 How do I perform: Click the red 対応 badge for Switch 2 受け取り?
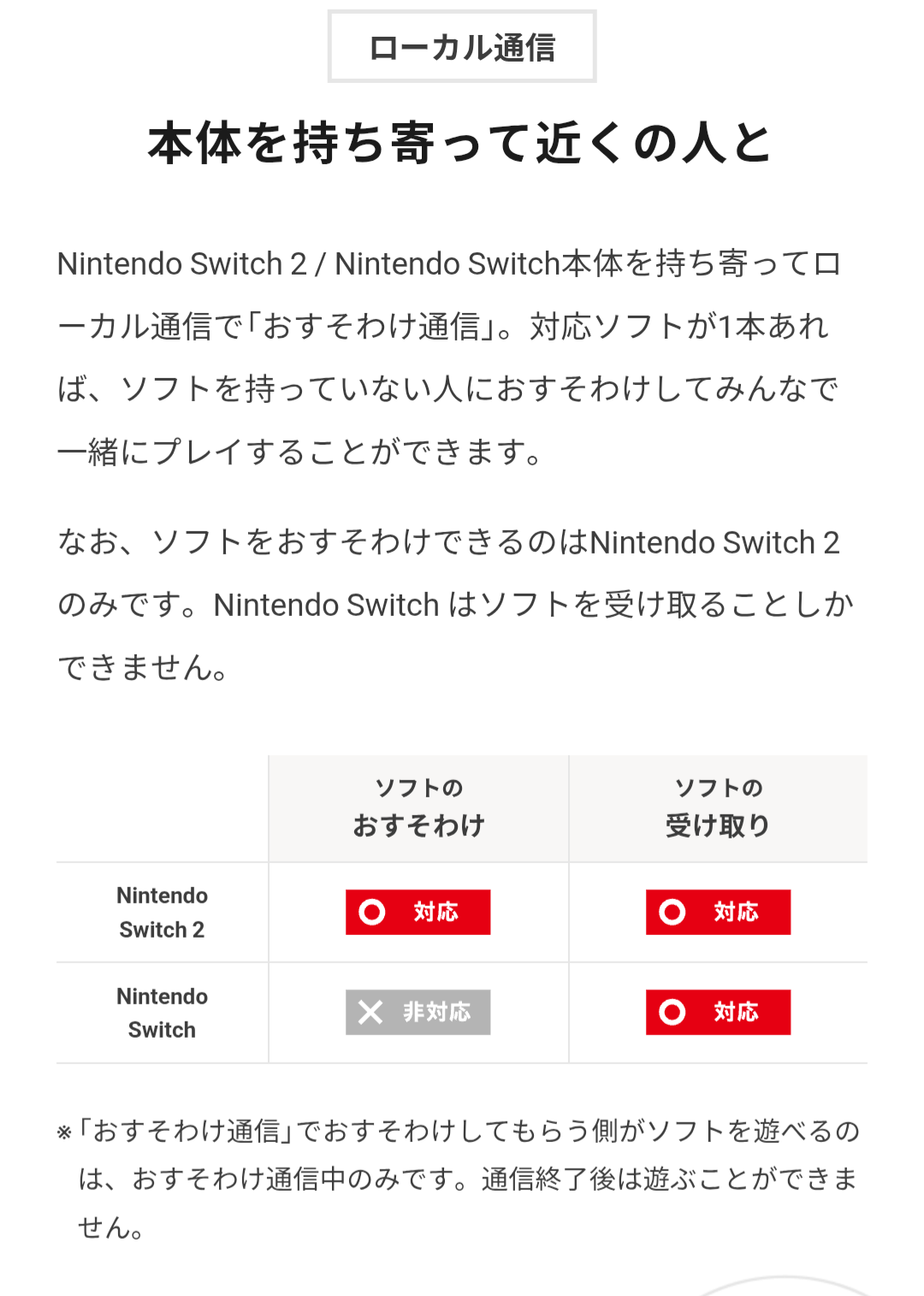tap(718, 912)
